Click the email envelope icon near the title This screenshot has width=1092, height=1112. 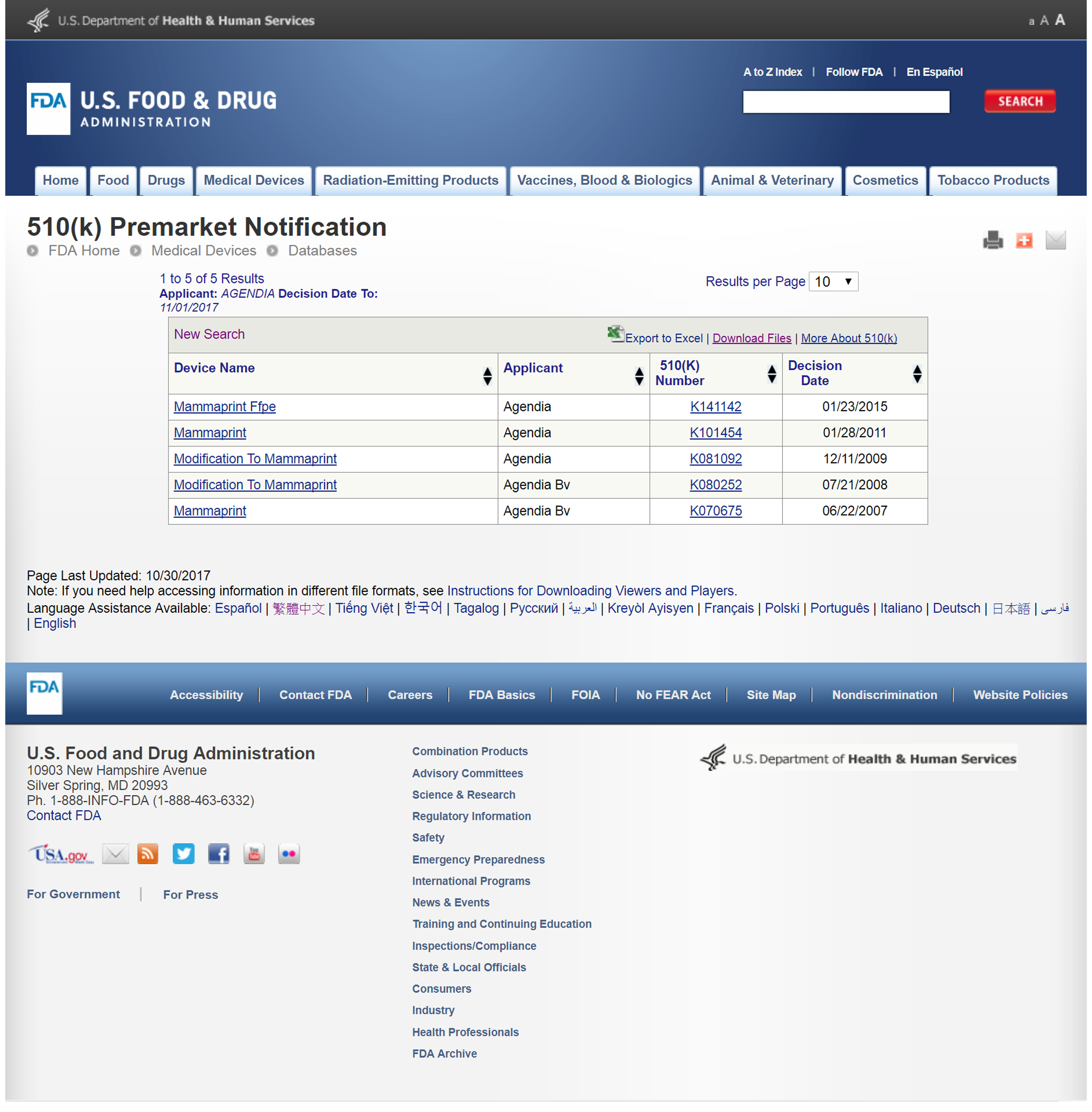click(1055, 240)
